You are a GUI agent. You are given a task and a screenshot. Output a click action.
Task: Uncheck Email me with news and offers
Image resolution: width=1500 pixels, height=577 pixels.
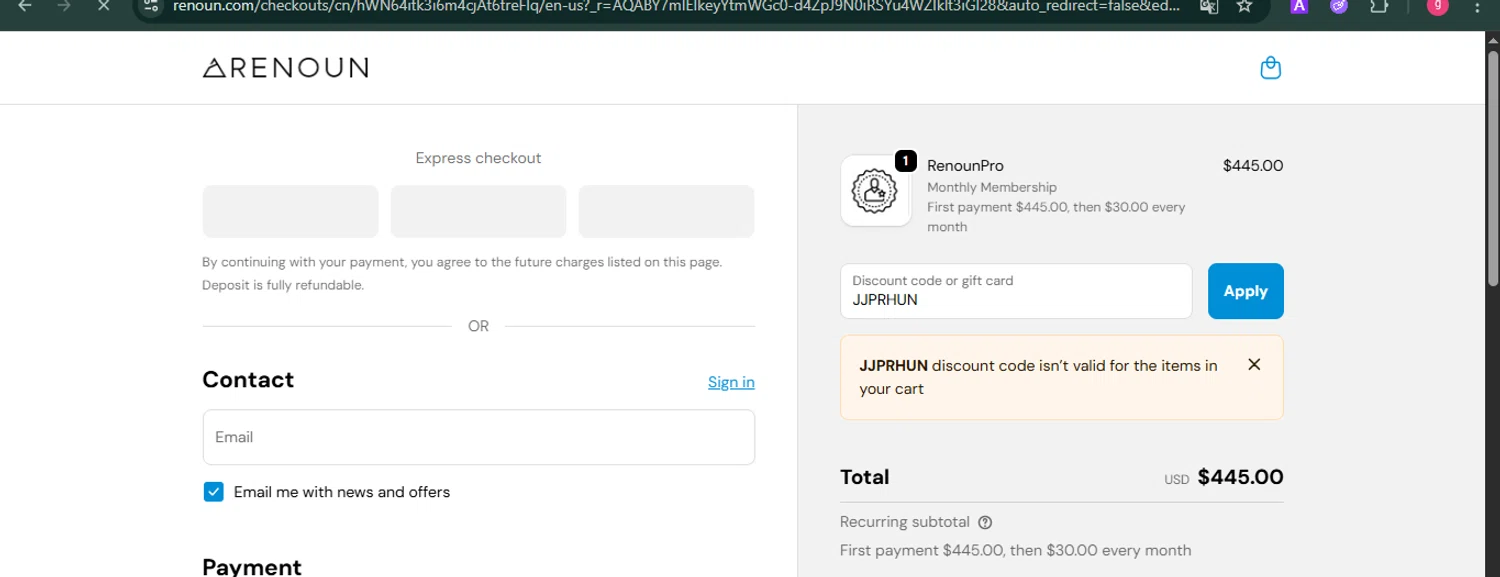click(x=213, y=492)
